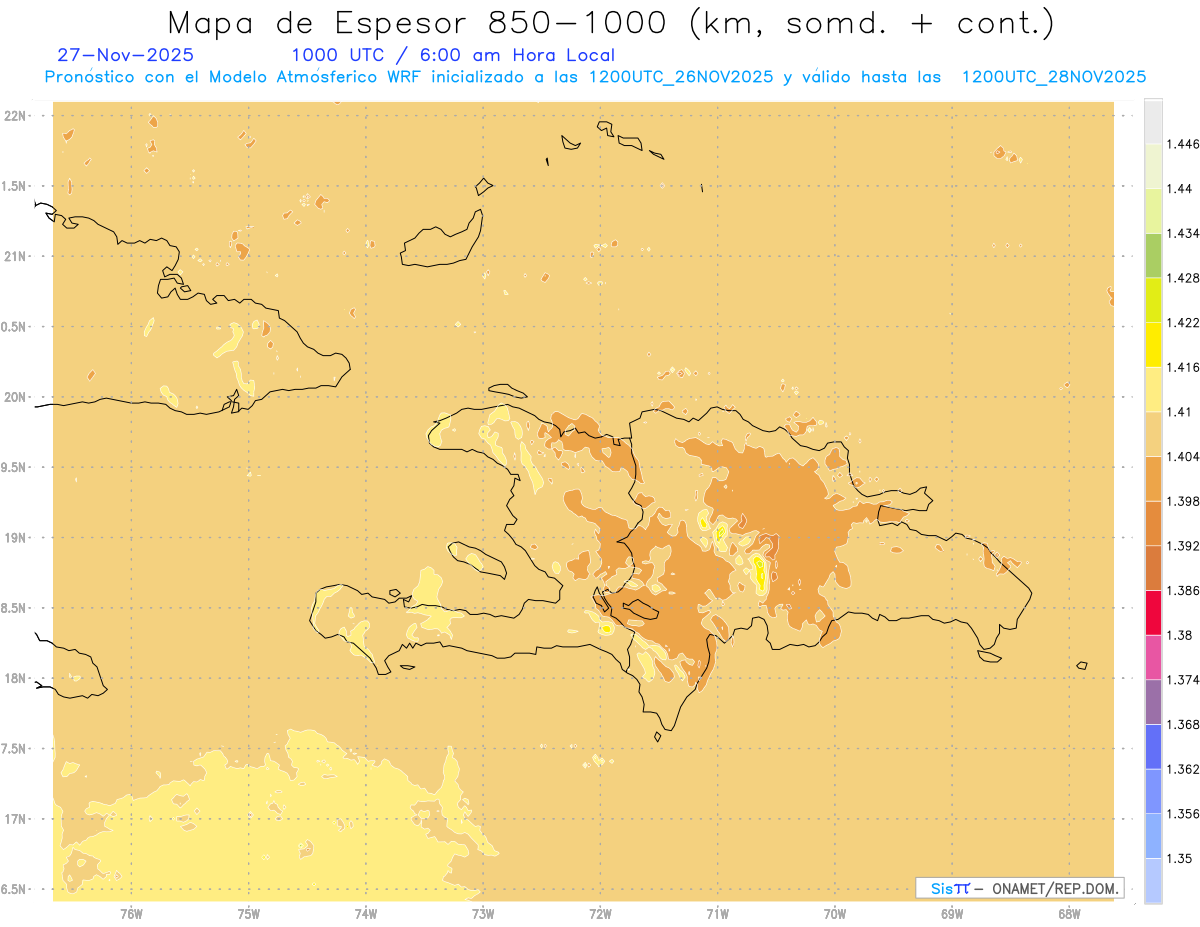Screen dimensions: 1200x927
Task: Click the colorbar value 1.368
Action: (1182, 725)
